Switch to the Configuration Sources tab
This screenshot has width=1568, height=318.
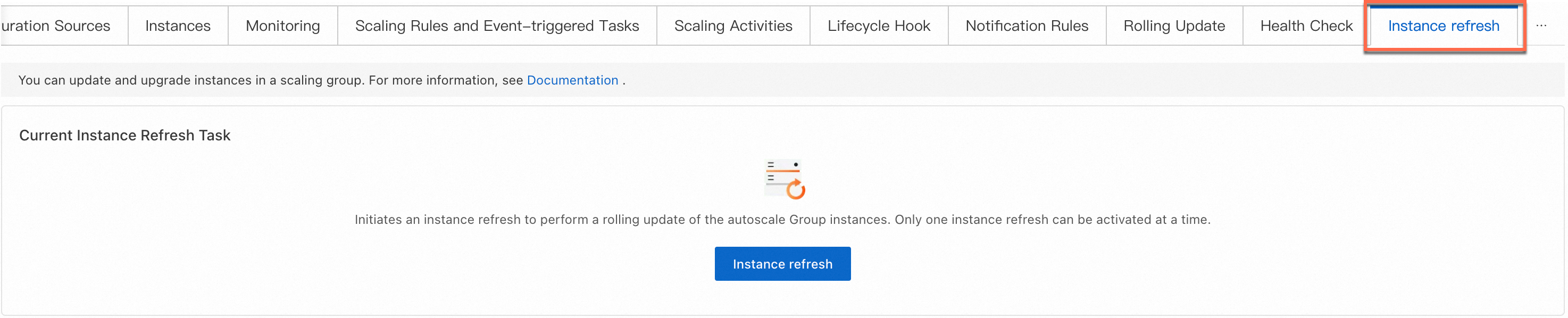(x=56, y=26)
